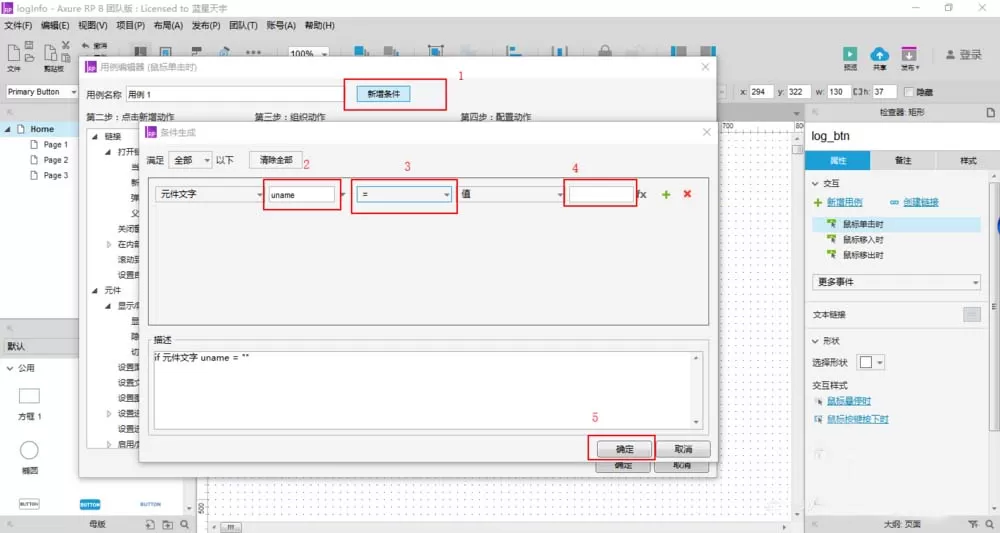Click the 鼠标移出时 event icon in inspector
Image resolution: width=1000 pixels, height=533 pixels.
tap(831, 254)
